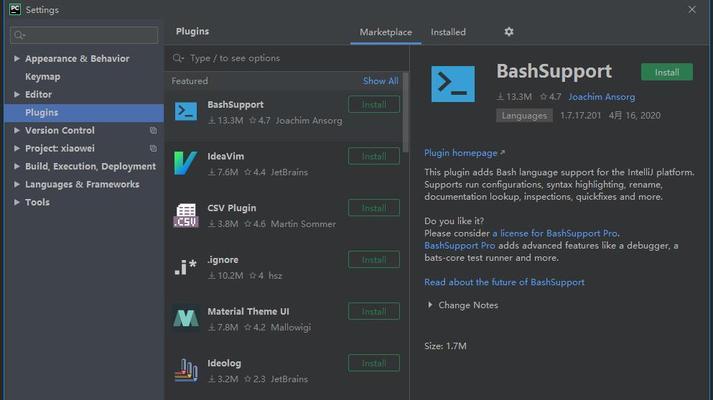Focus the settings search box
The image size is (713, 400).
(x=84, y=35)
